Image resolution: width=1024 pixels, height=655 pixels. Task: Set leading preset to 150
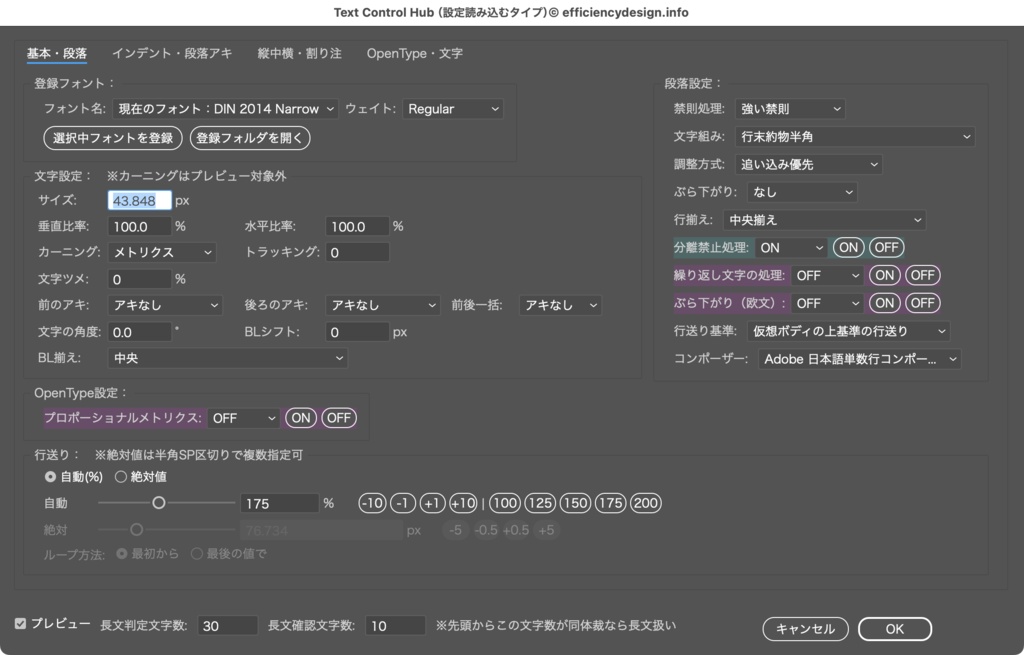pyautogui.click(x=575, y=503)
